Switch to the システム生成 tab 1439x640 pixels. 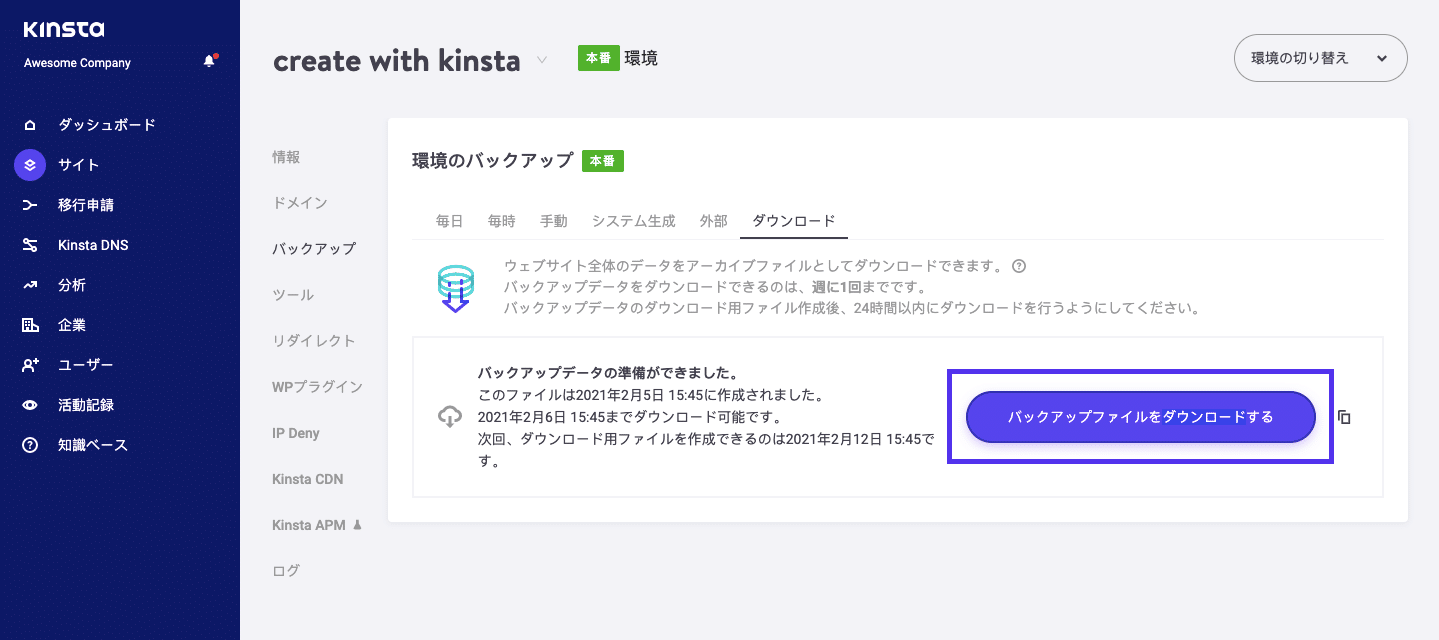[x=633, y=220]
